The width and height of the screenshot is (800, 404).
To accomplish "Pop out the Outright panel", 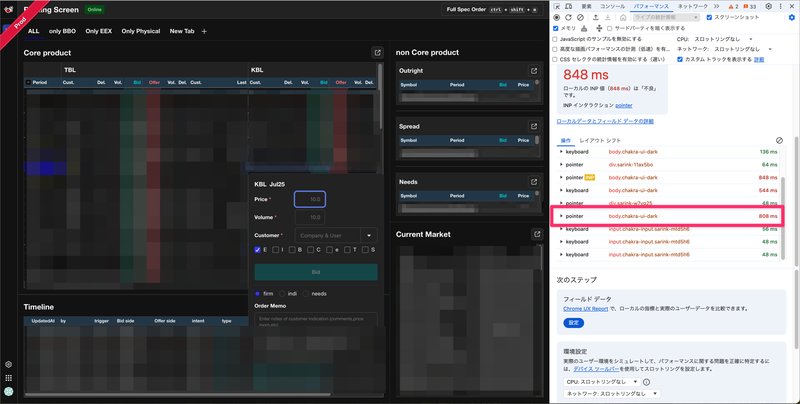I will [534, 71].
